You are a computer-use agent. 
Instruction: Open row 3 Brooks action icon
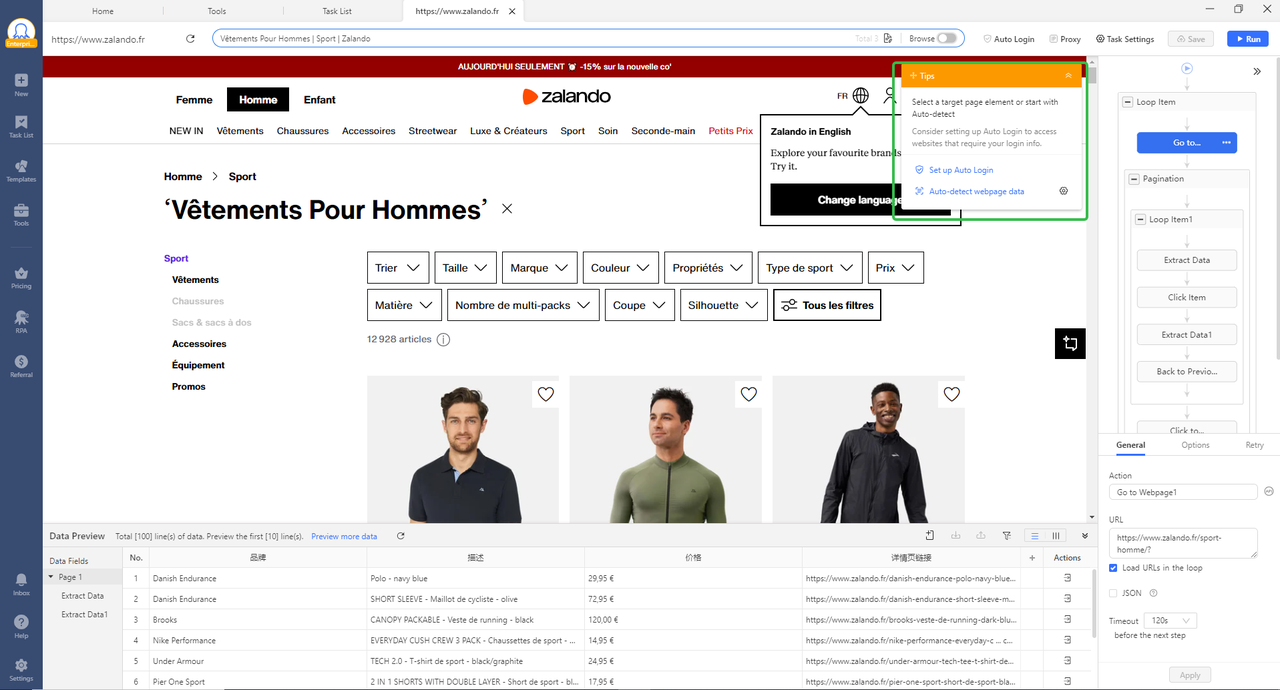click(1067, 620)
